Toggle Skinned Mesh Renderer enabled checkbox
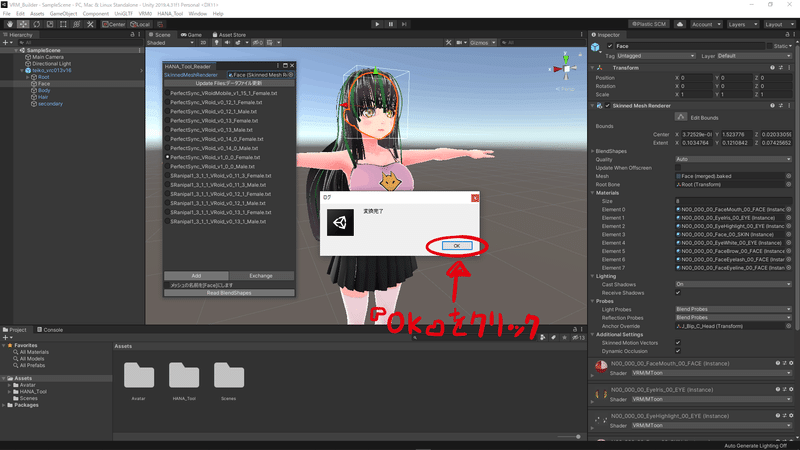 click(x=607, y=106)
